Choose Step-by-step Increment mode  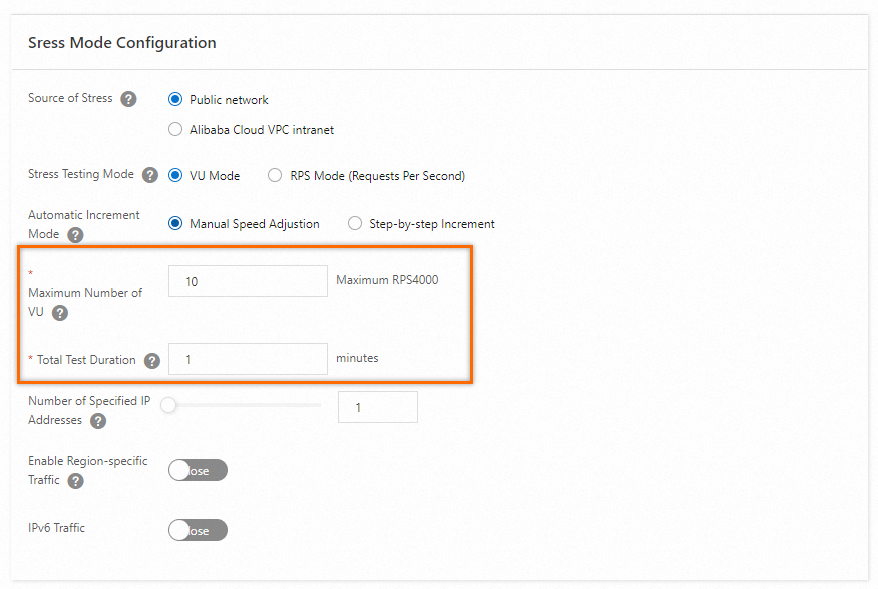[x=355, y=223]
